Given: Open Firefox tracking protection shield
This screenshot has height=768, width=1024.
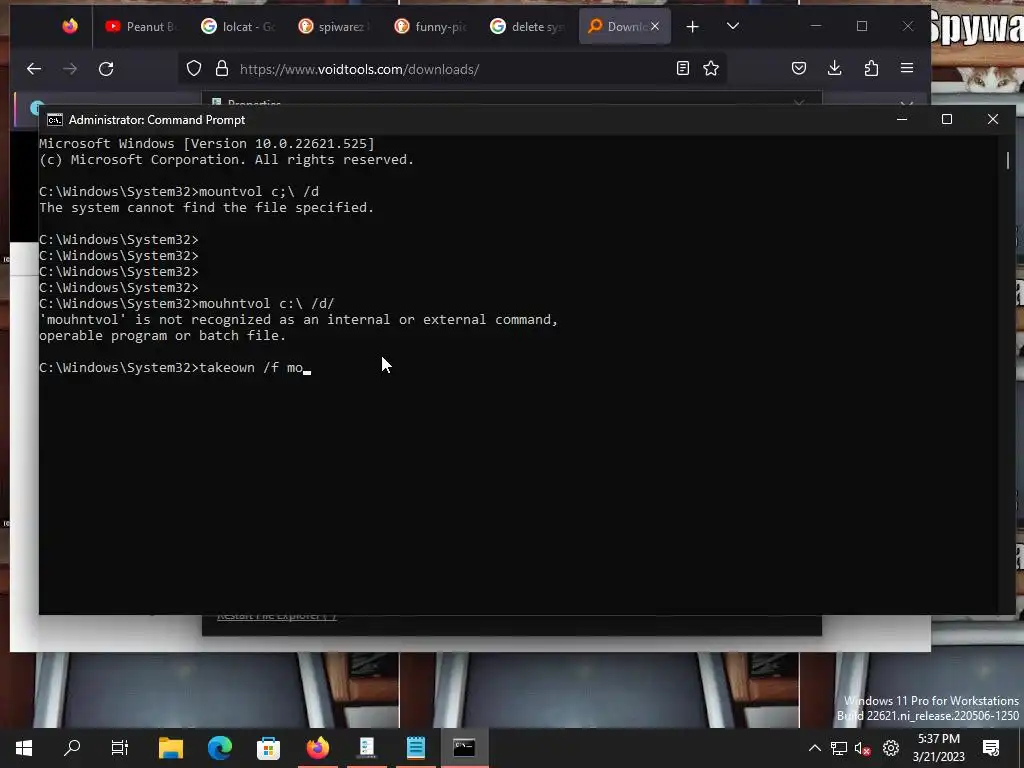Looking at the screenshot, I should pyautogui.click(x=194, y=69).
